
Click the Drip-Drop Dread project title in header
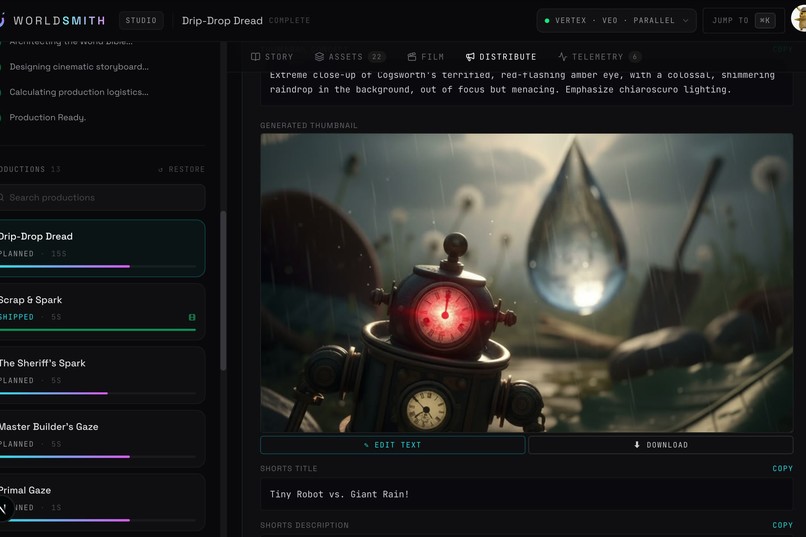[222, 21]
